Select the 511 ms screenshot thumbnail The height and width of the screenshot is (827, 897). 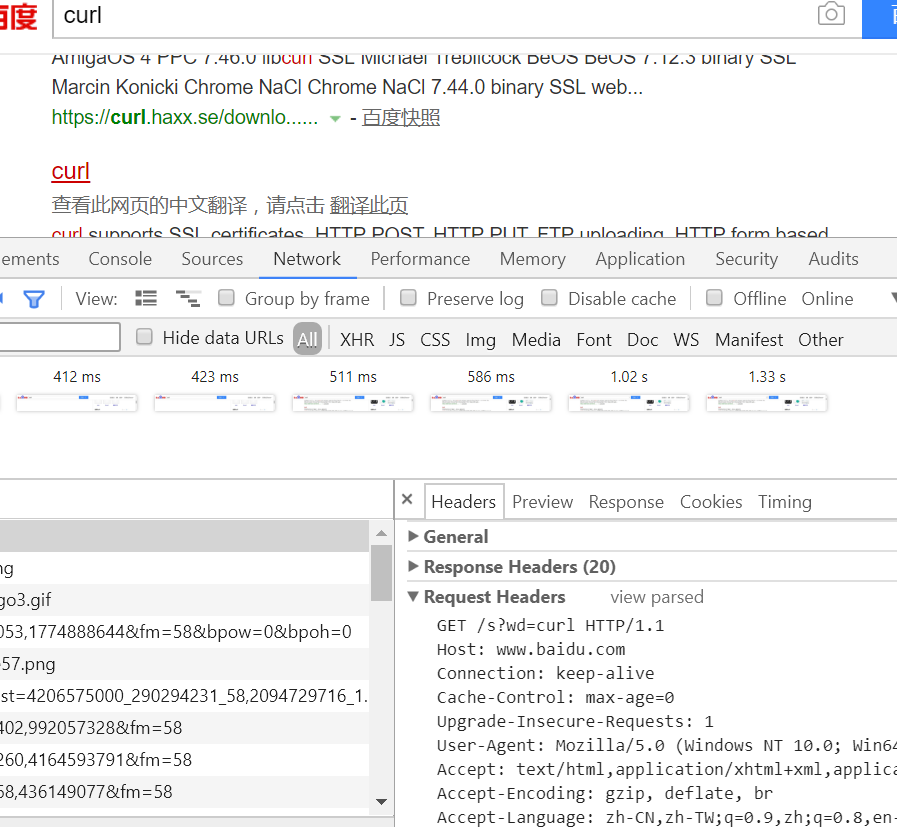point(353,403)
